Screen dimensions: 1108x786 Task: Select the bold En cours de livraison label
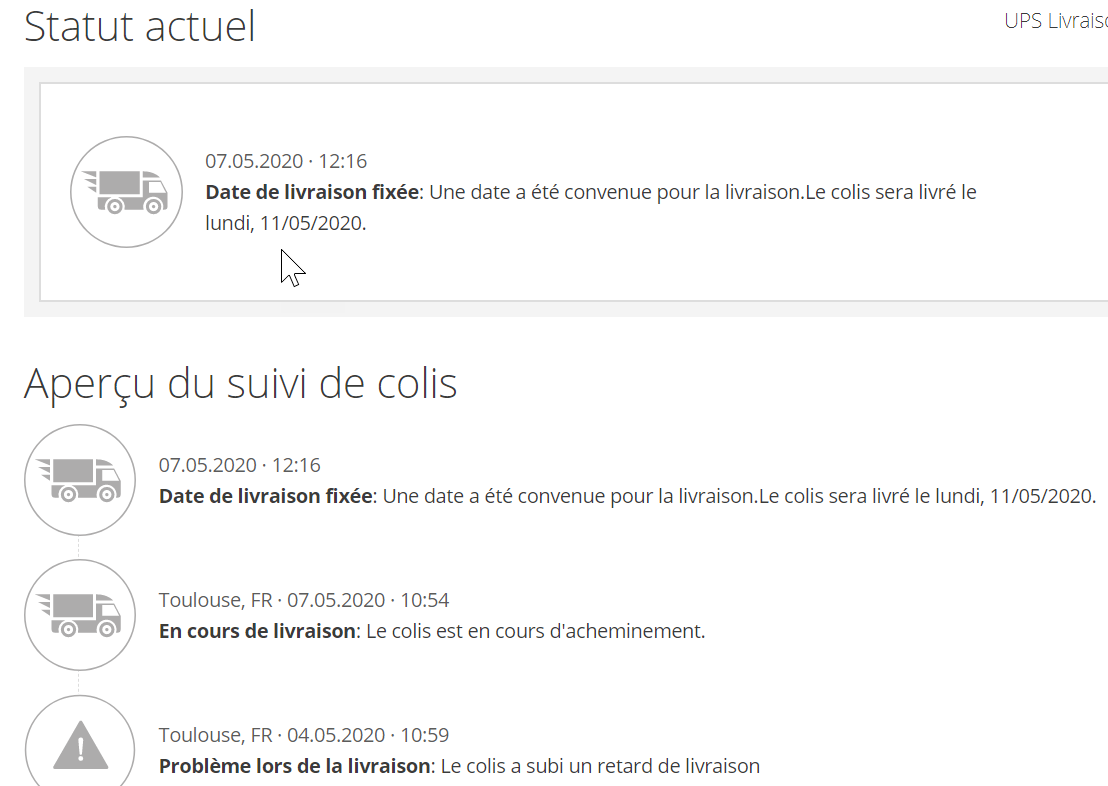click(257, 631)
